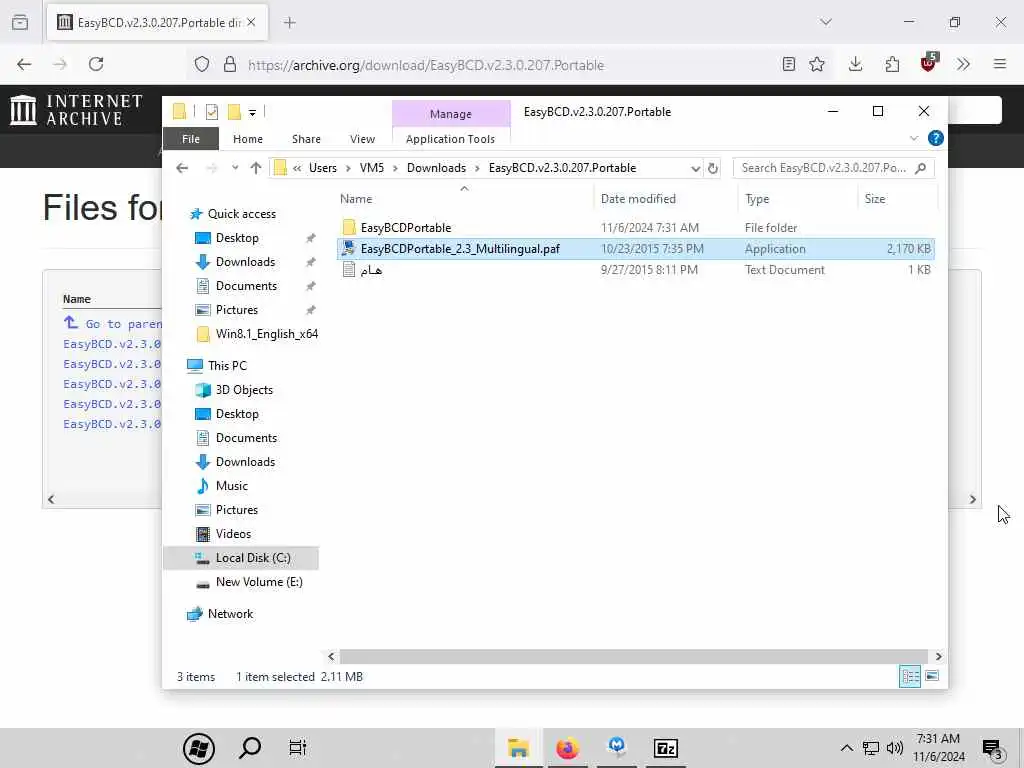Open Application Tools ribbon tab
This screenshot has height=768, width=1024.
tap(451, 139)
